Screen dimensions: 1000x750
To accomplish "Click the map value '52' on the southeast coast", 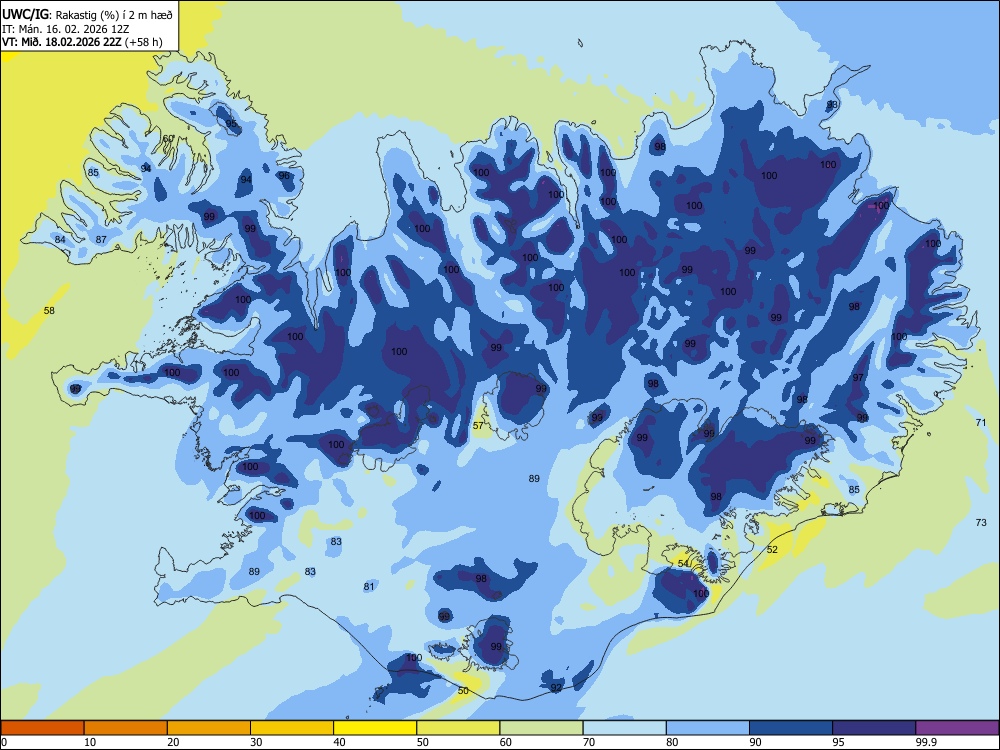I will tap(772, 549).
